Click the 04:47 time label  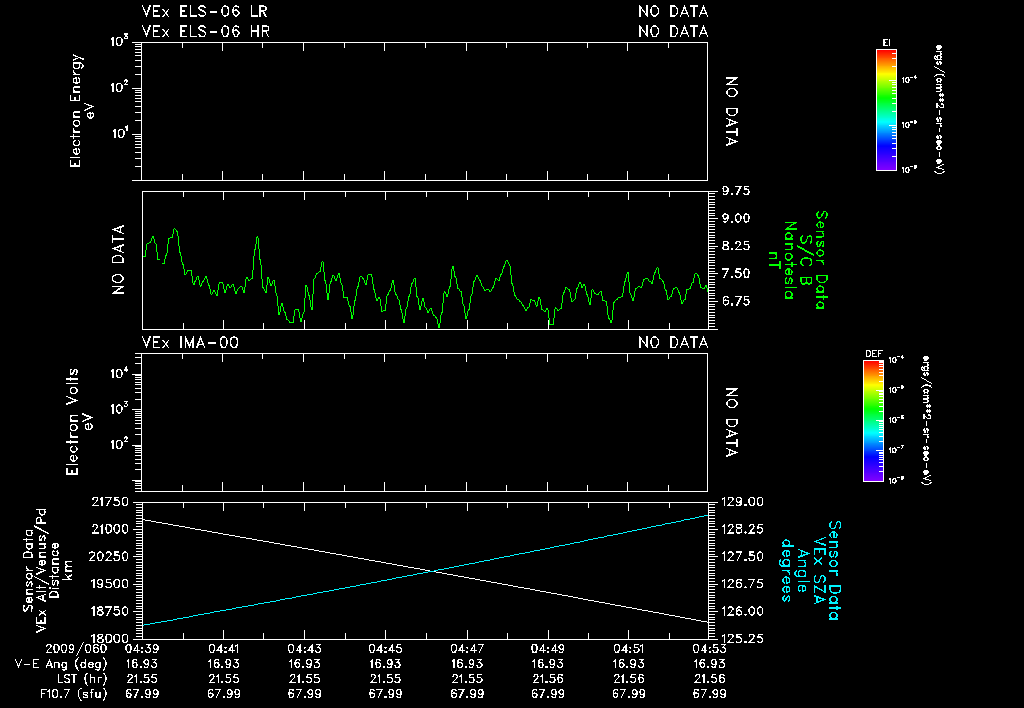pos(467,649)
